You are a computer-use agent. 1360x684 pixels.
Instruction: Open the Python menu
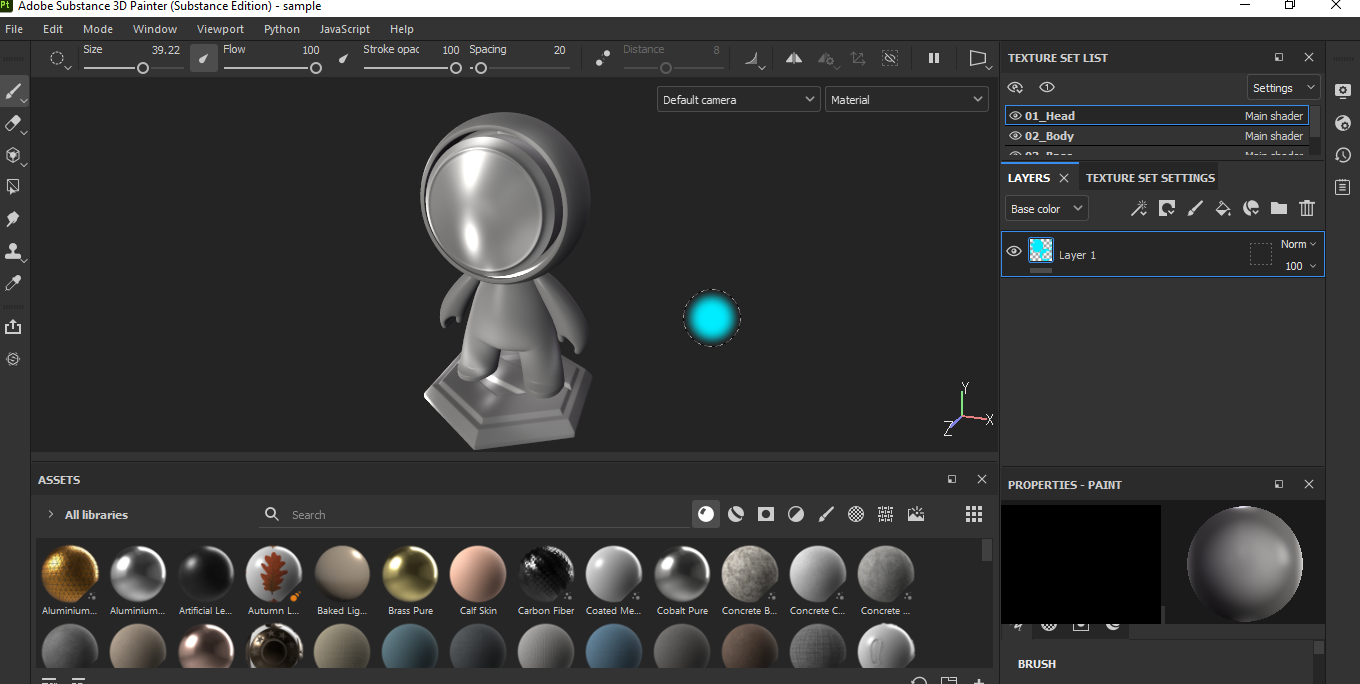[281, 29]
